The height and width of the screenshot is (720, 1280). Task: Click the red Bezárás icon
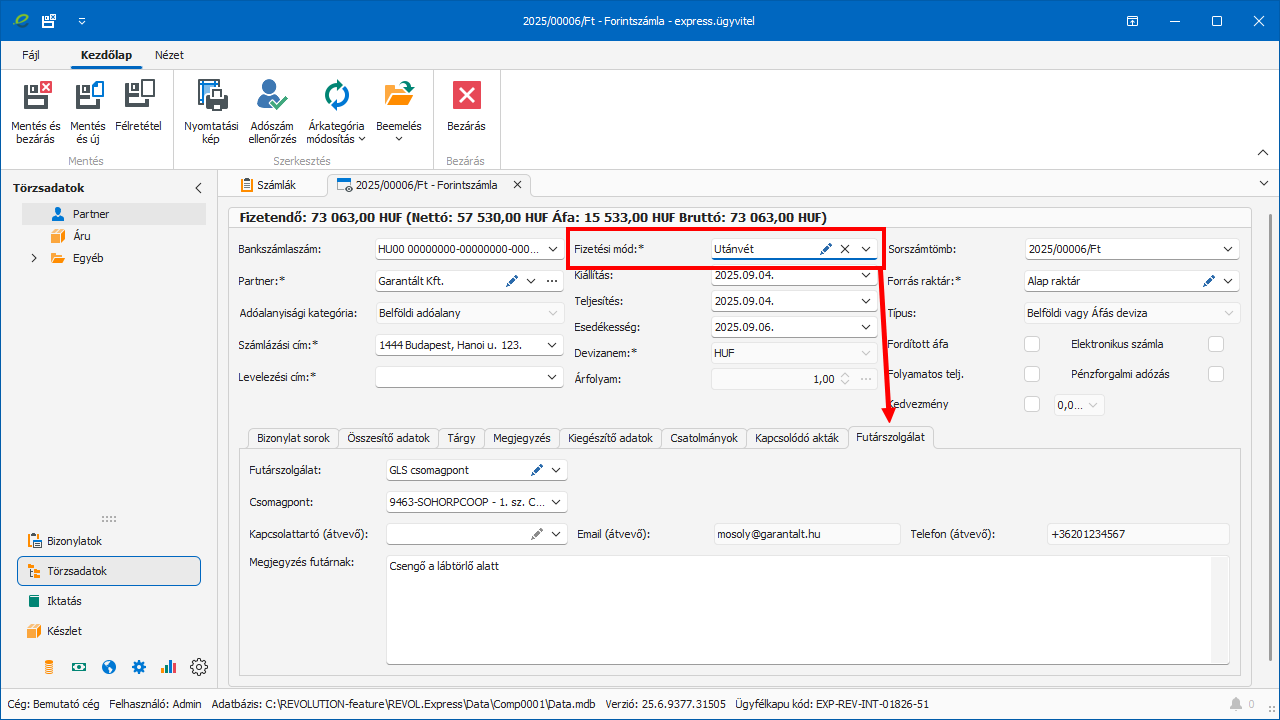pos(466,96)
